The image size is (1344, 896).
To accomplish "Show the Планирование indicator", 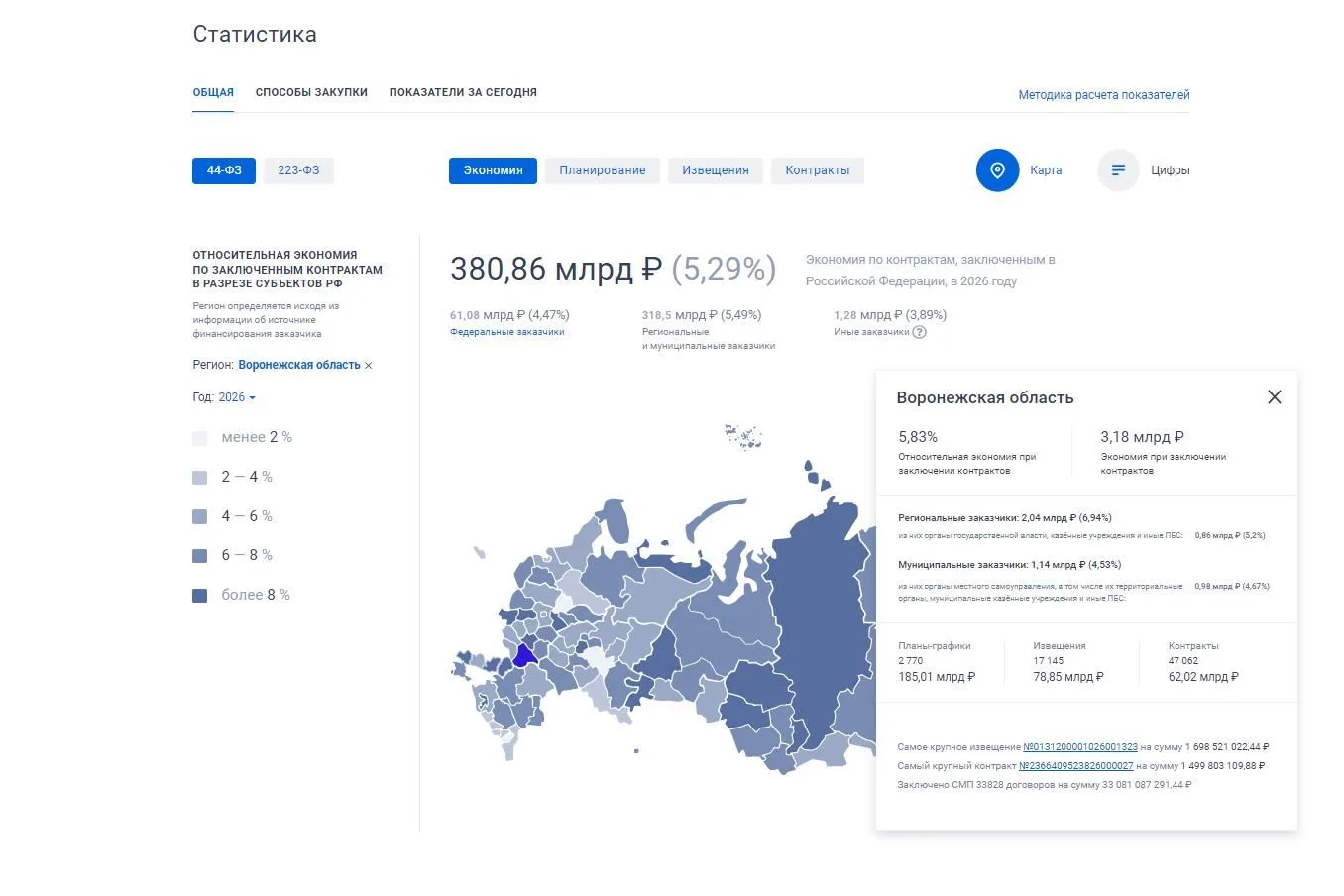I will [603, 170].
